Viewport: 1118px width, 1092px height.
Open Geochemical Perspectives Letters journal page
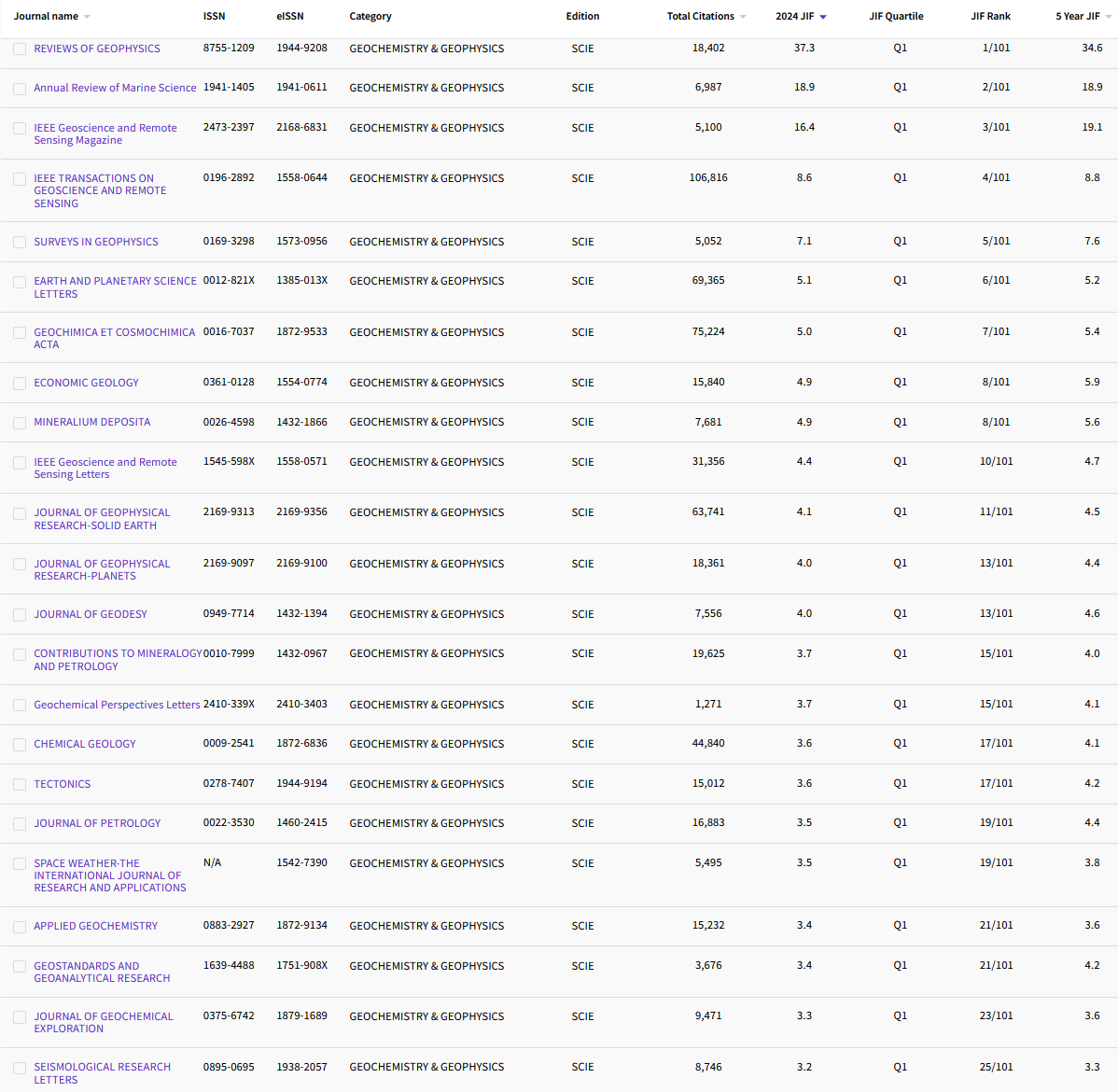(117, 705)
